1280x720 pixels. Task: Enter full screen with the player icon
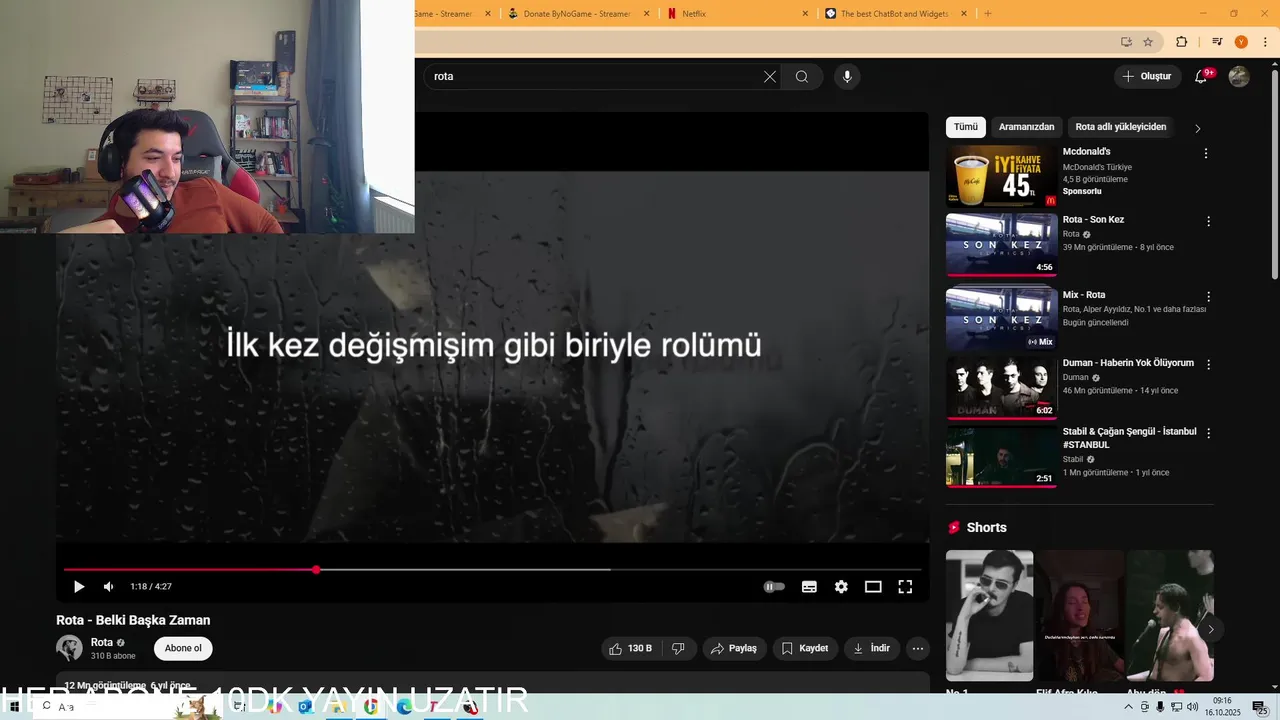coord(905,587)
